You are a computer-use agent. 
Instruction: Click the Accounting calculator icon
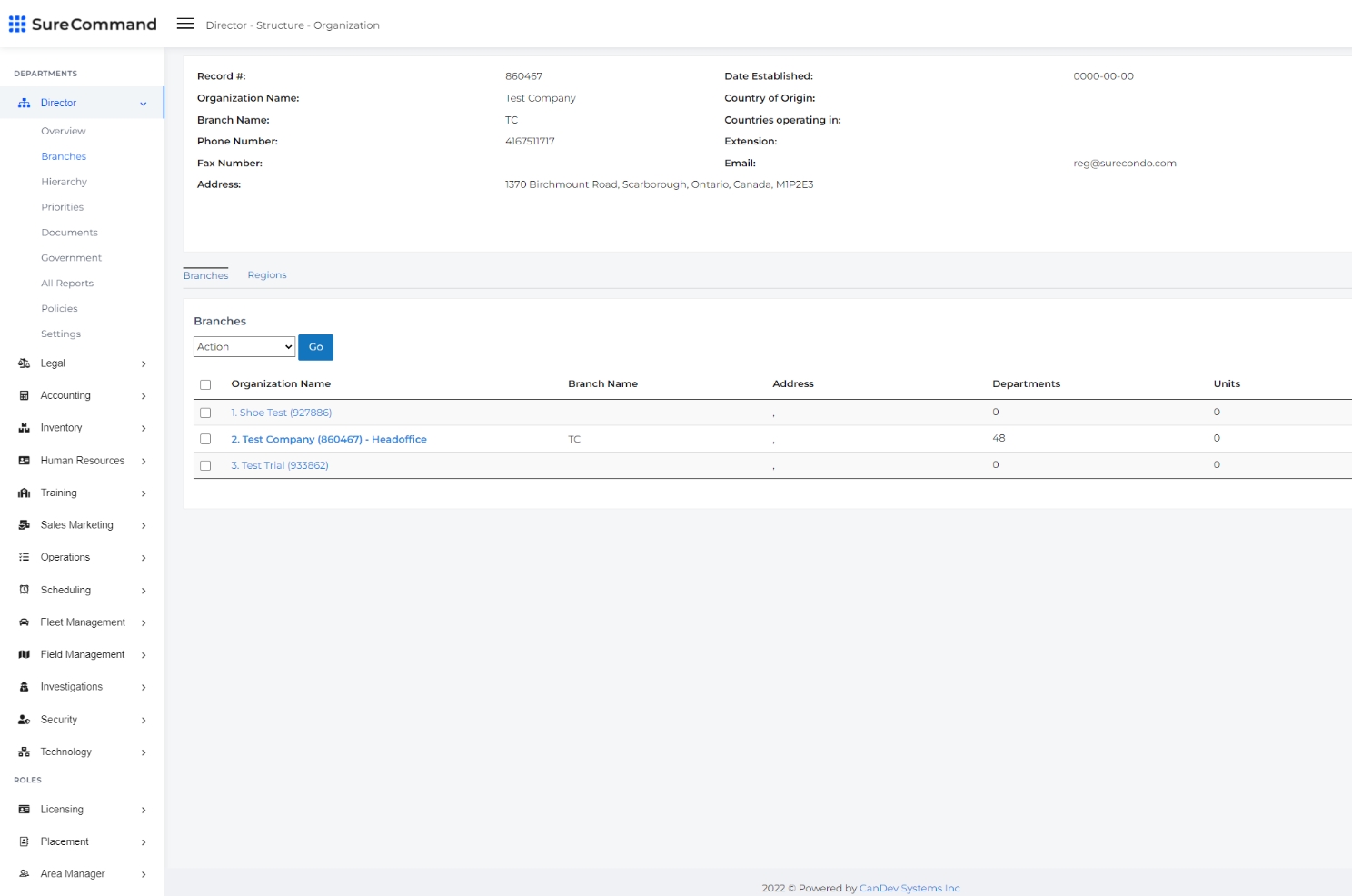pyautogui.click(x=25, y=396)
